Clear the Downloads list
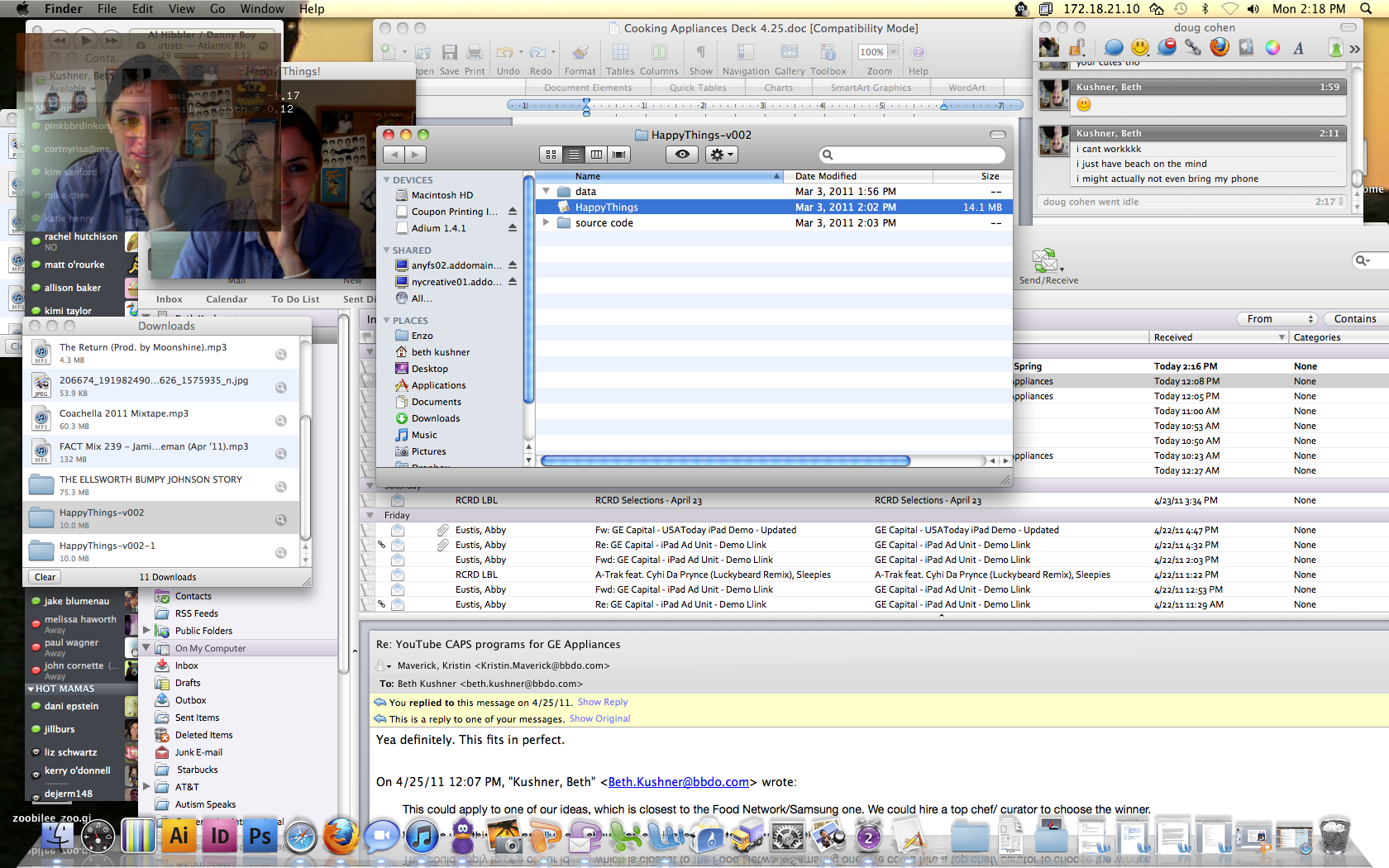Screen dimensions: 1389x868 pos(45,577)
